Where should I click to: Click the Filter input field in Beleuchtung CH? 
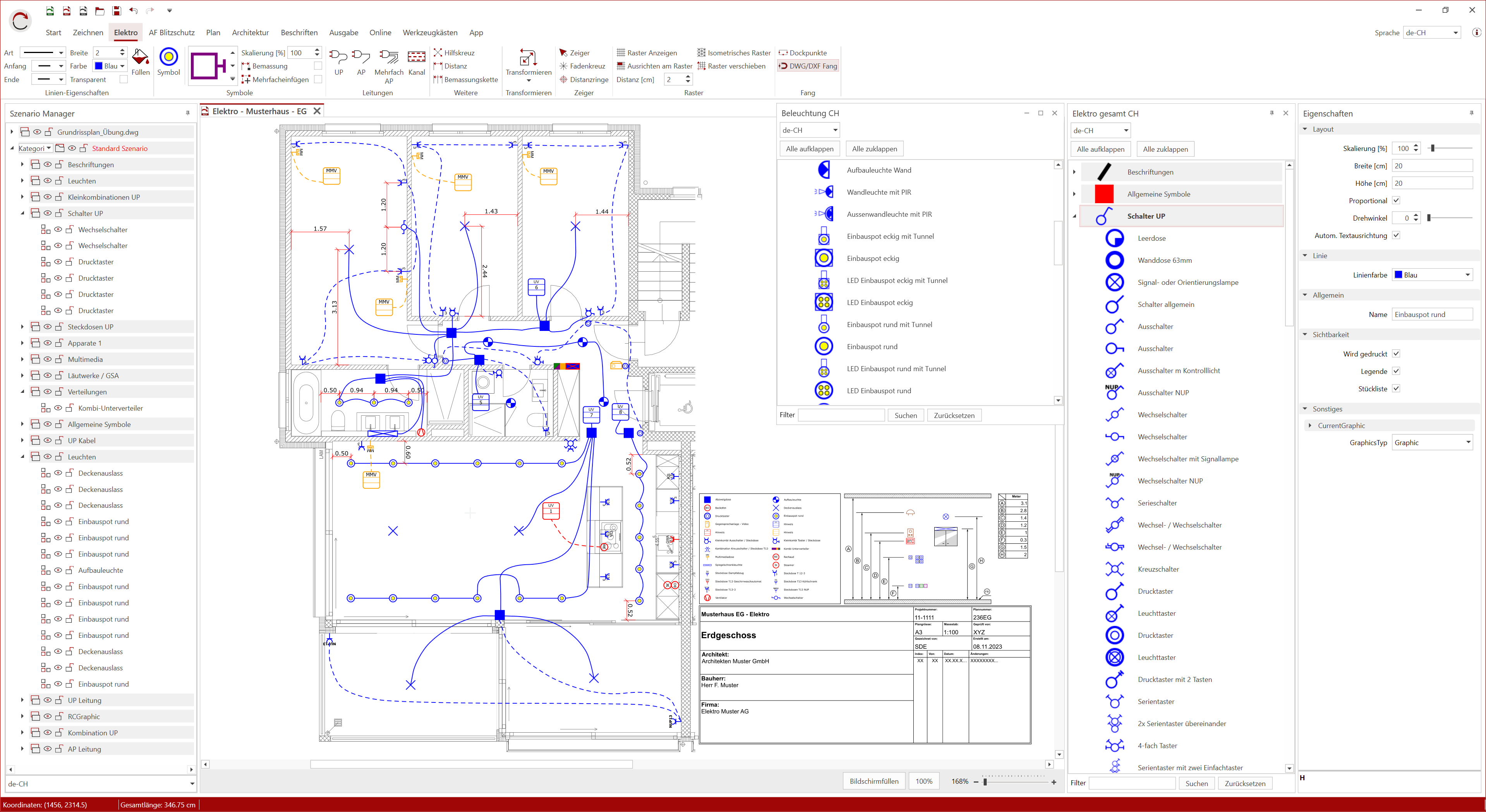[841, 415]
